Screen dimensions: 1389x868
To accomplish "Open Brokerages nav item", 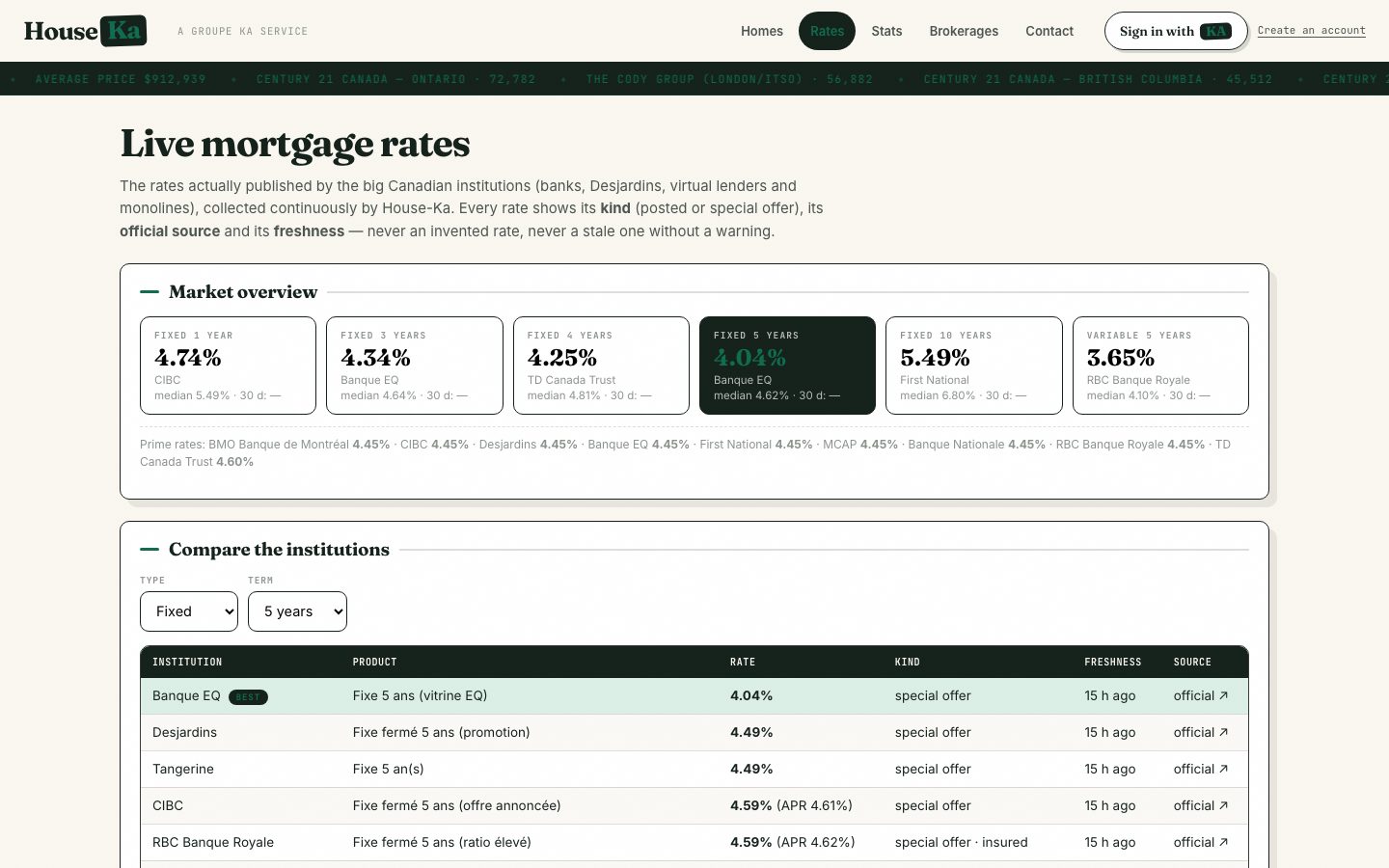I will point(964,31).
